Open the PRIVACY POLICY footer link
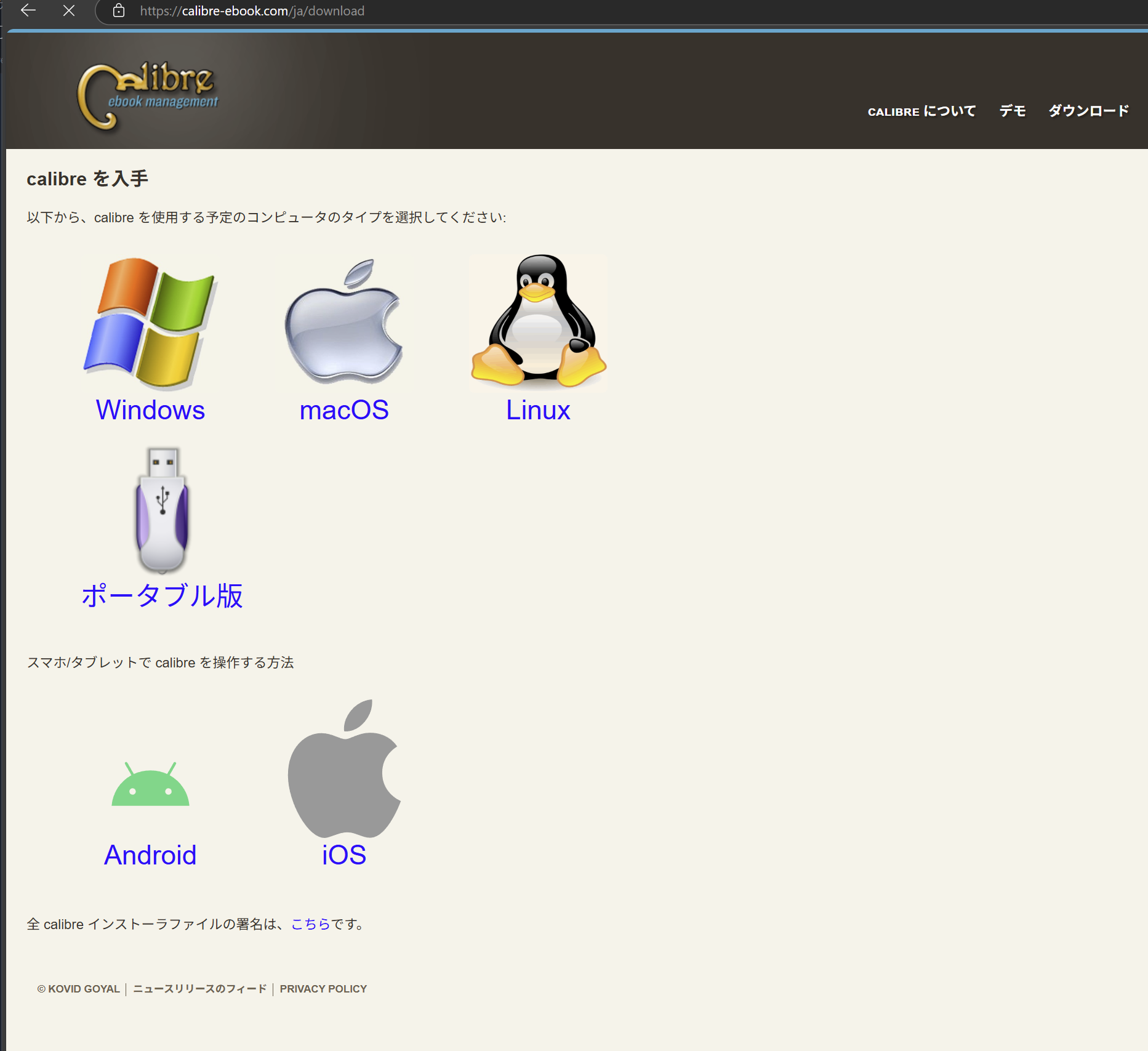Viewport: 1148px width, 1051px height. pyautogui.click(x=323, y=989)
